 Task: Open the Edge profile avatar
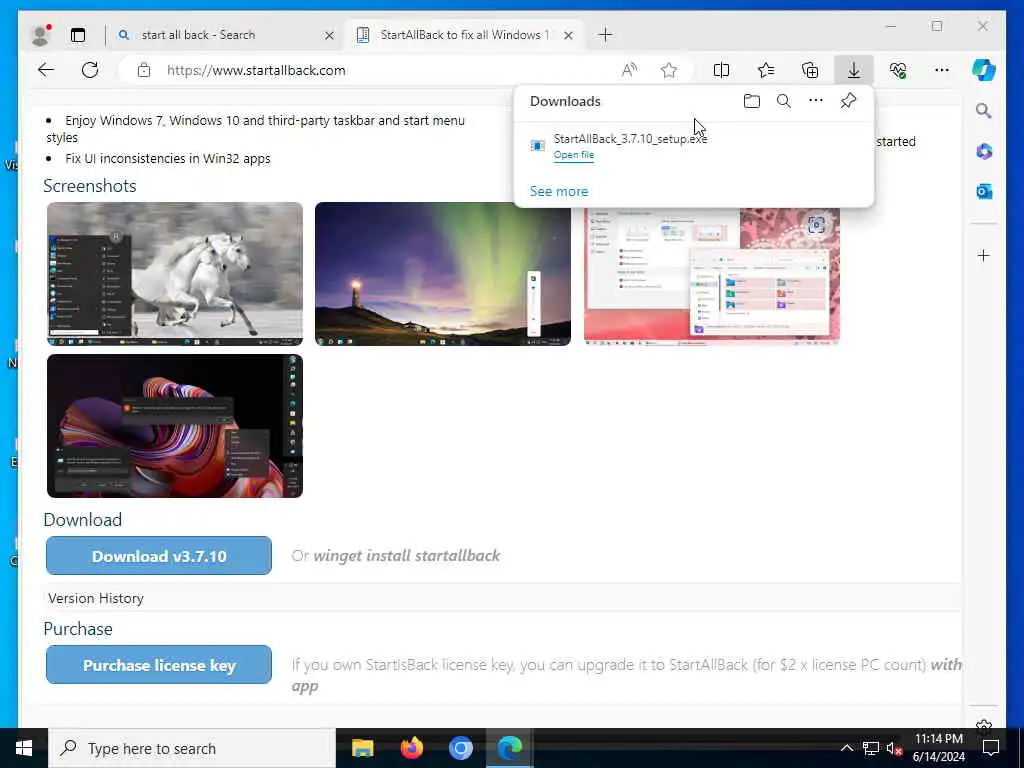40,35
